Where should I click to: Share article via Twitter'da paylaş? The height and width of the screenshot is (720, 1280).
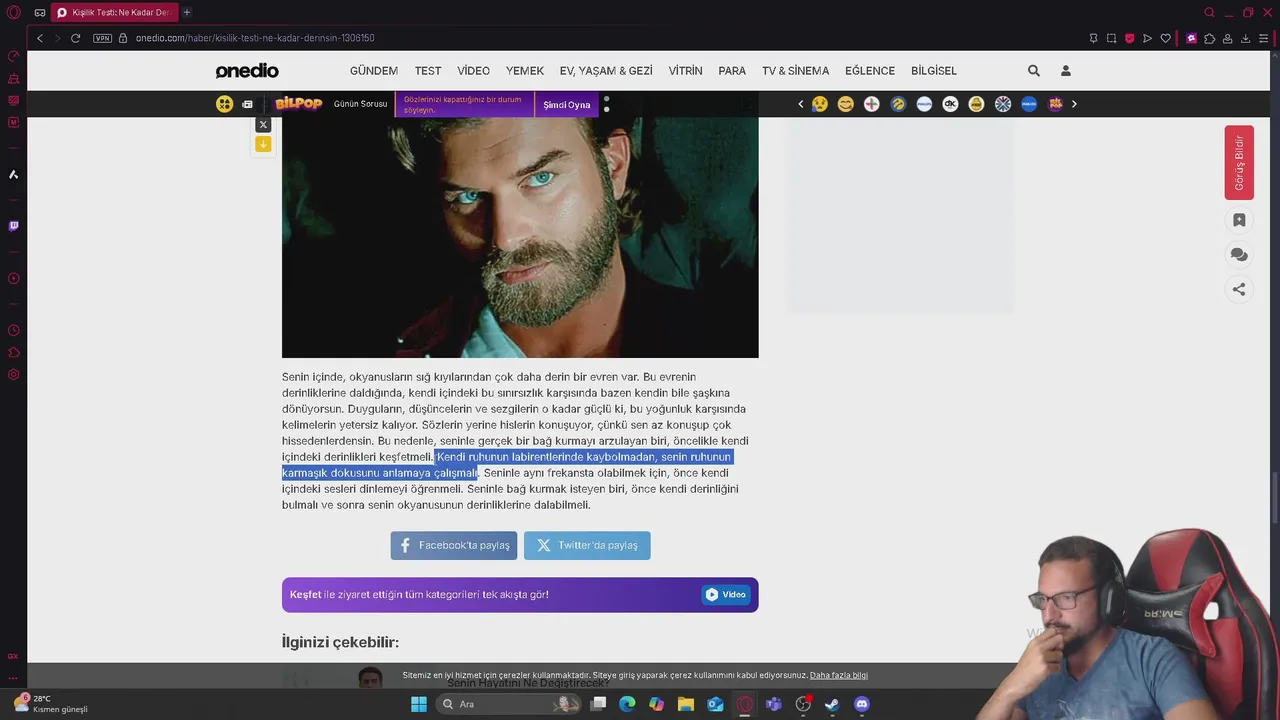pos(587,545)
